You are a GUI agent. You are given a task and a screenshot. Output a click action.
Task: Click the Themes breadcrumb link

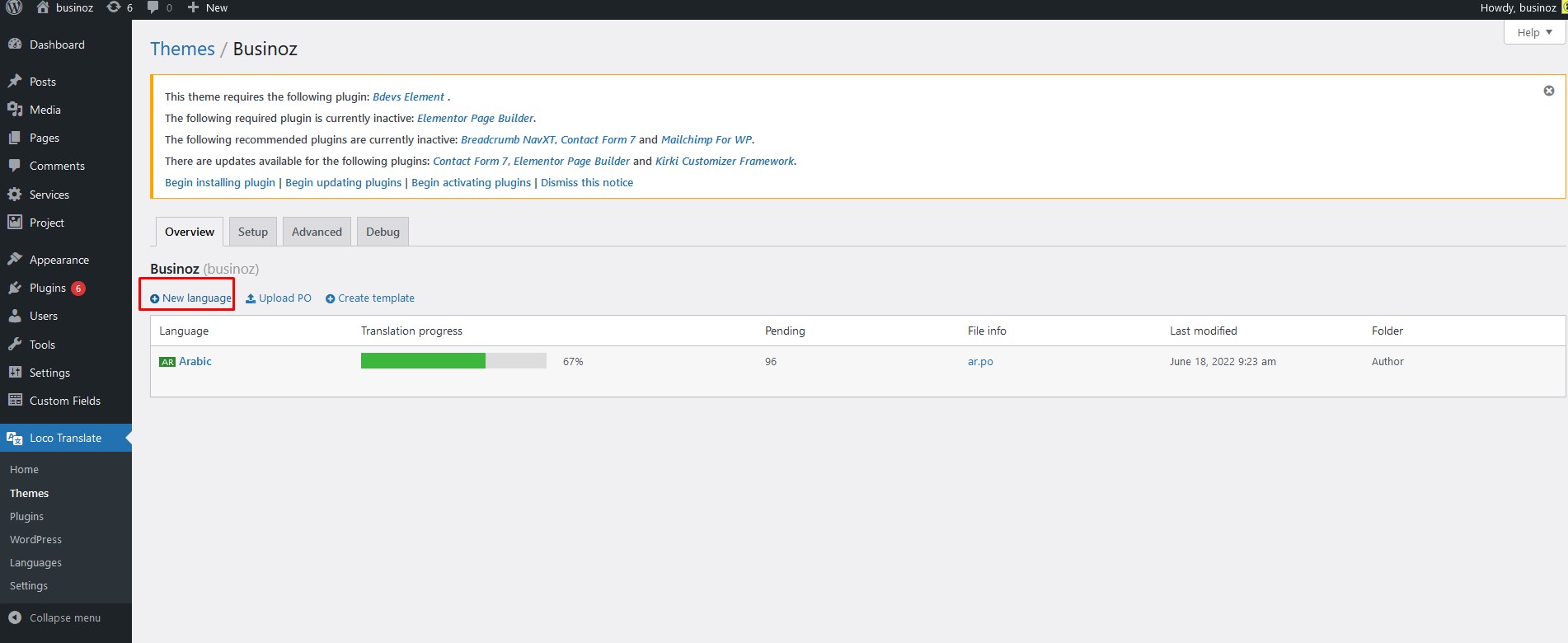click(182, 49)
